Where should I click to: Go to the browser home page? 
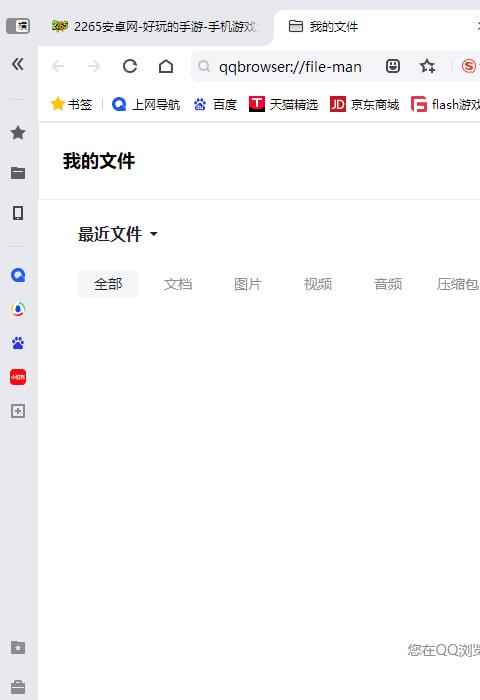tap(166, 67)
